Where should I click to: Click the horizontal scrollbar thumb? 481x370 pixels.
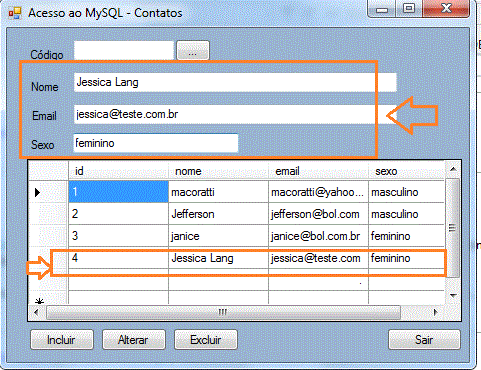[223, 312]
